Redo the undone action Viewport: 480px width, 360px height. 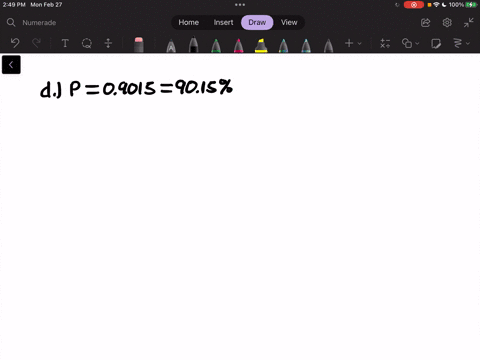pyautogui.click(x=36, y=43)
